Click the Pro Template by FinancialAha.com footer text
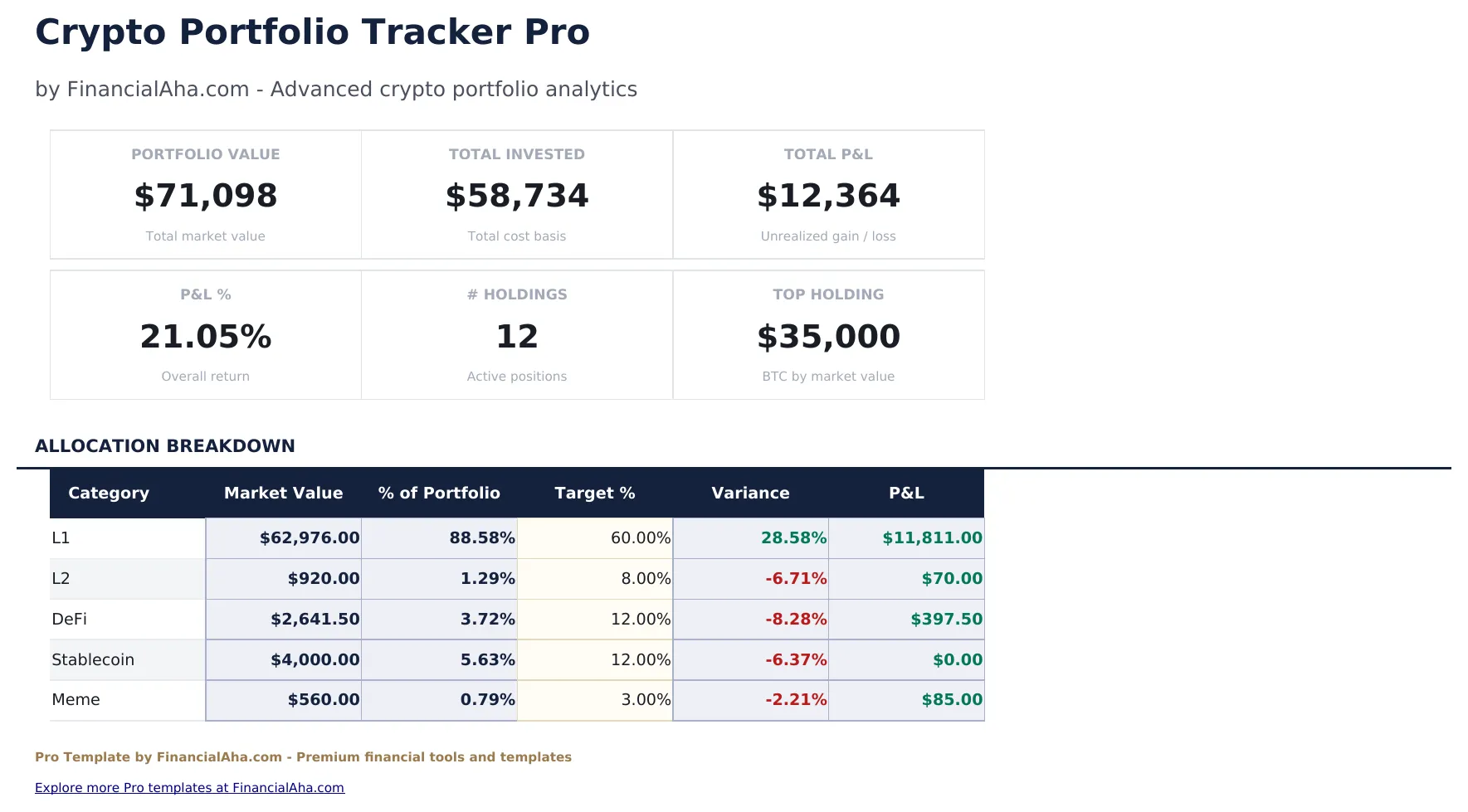 point(303,756)
